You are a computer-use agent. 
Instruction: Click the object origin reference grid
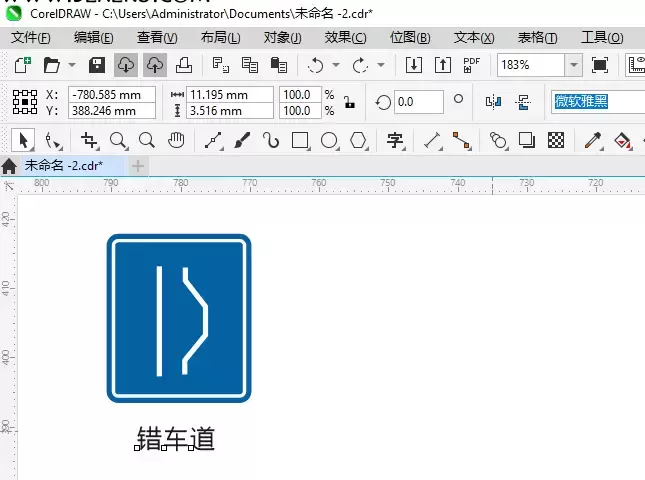pyautogui.click(x=25, y=102)
